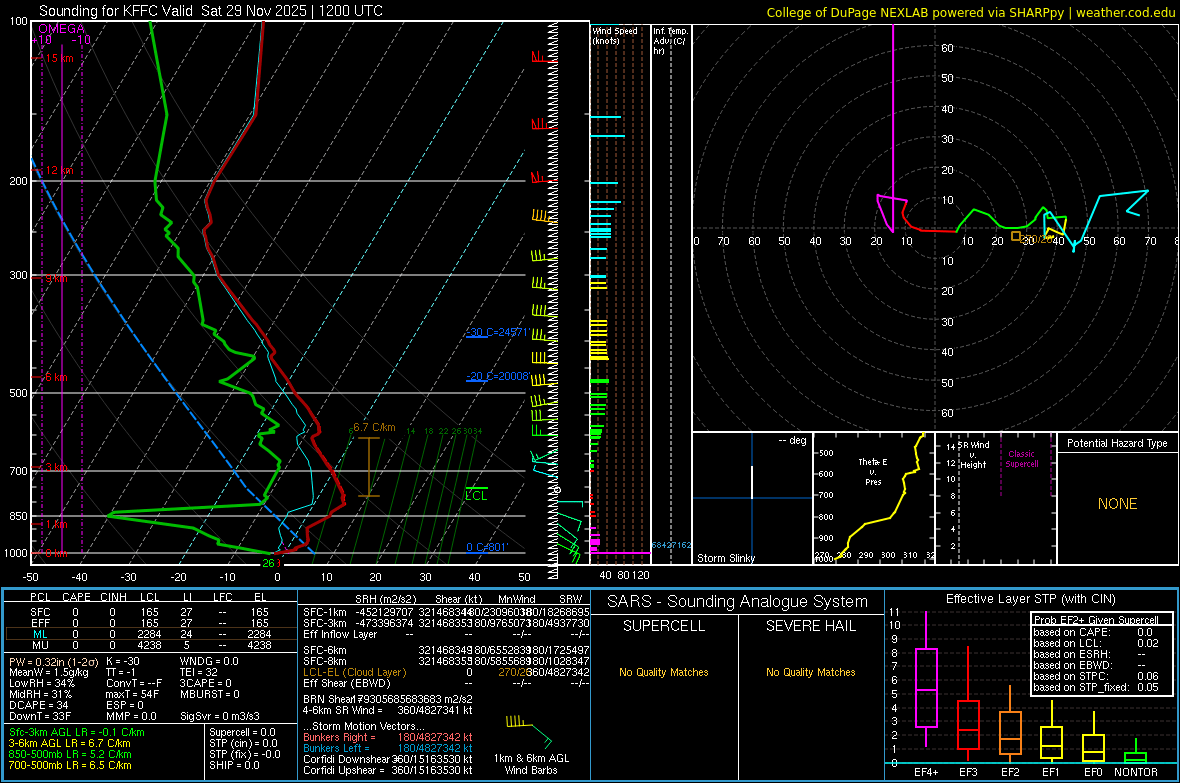The height and width of the screenshot is (783, 1180).
Task: Click the Inf. Temp. Adv. panel header
Action: point(670,41)
